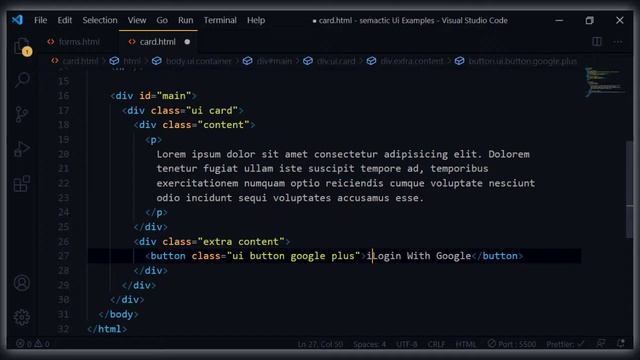Click the word Lorem on line 20
Image resolution: width=640 pixels, height=360 pixels.
click(171, 154)
